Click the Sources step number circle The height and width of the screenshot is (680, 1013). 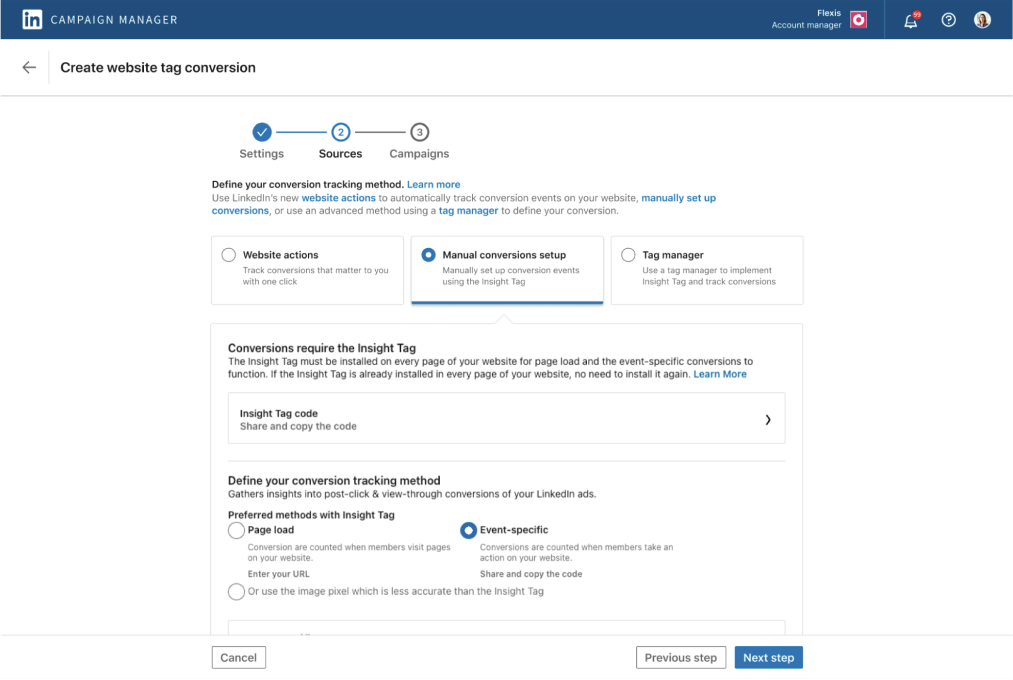pyautogui.click(x=340, y=131)
